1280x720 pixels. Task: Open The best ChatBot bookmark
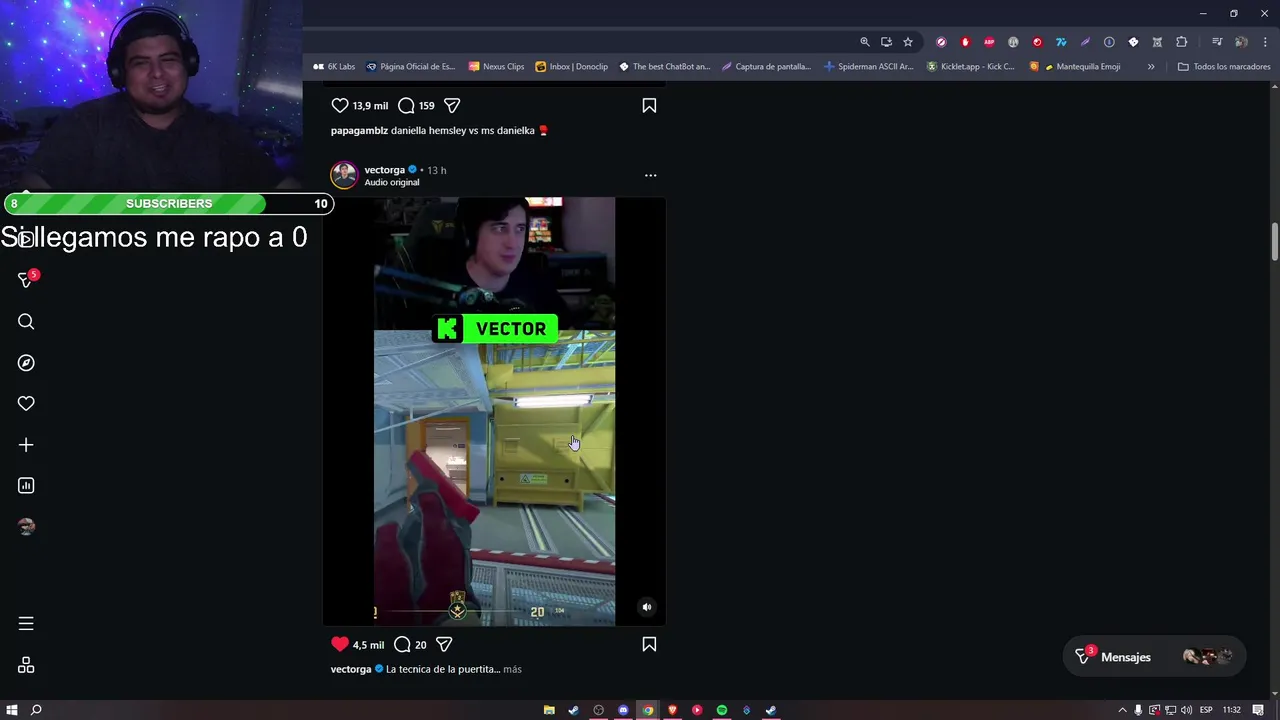pos(664,66)
